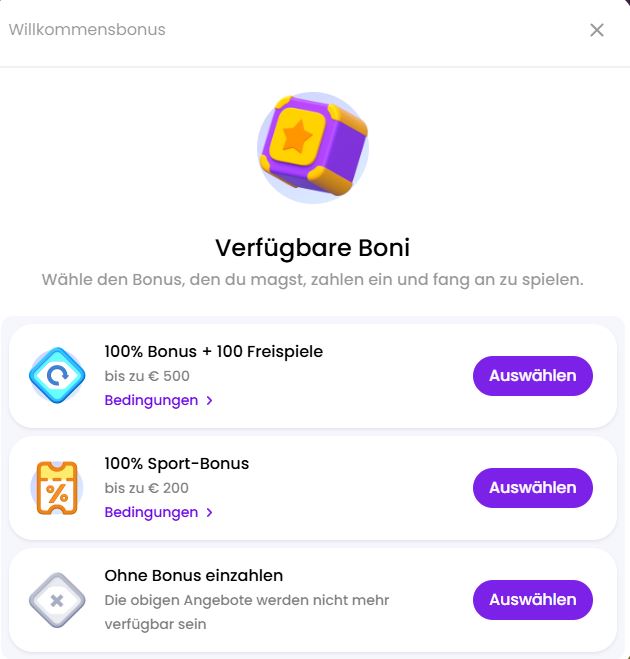Click the purple star cube bonus image

[313, 147]
